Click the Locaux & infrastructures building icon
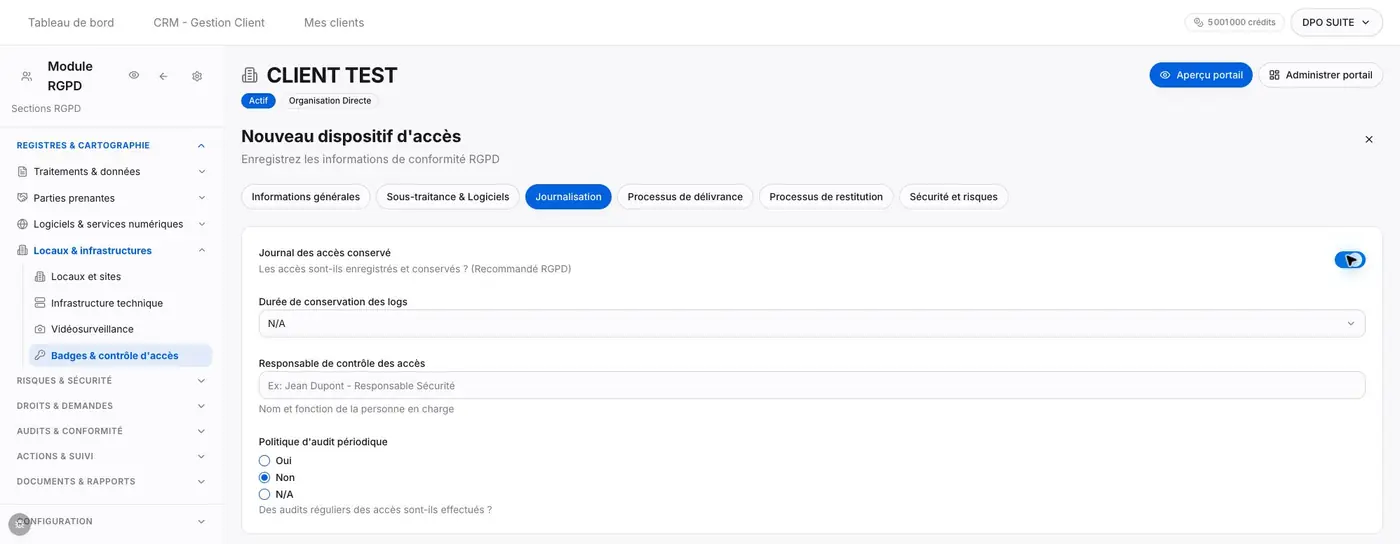The width and height of the screenshot is (1400, 544). tap(23, 251)
